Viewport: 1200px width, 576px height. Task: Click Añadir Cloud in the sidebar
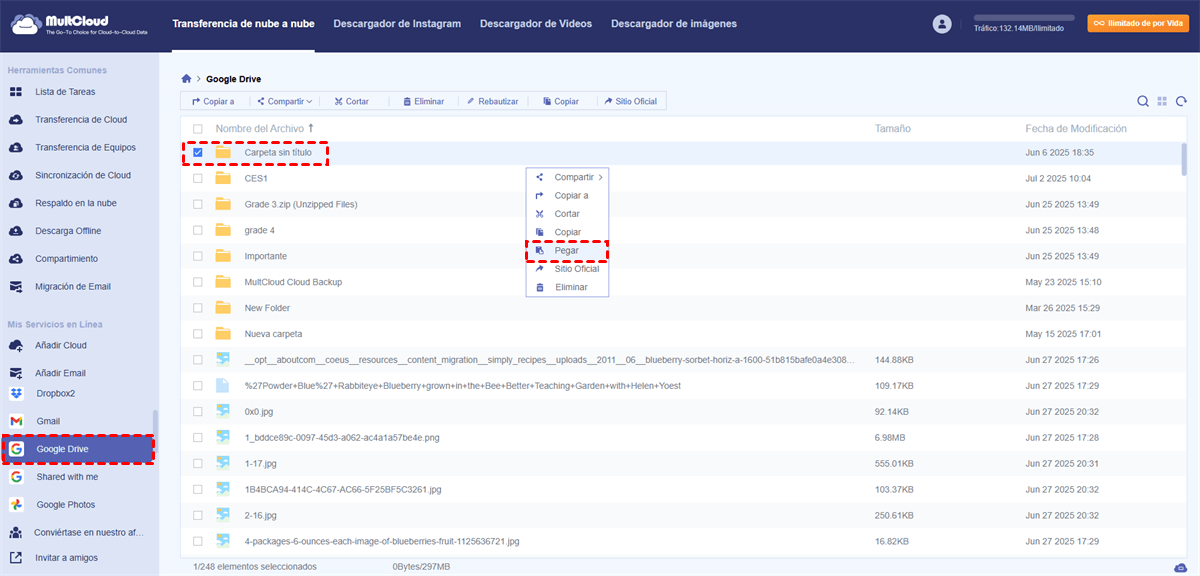pyautogui.click(x=61, y=346)
